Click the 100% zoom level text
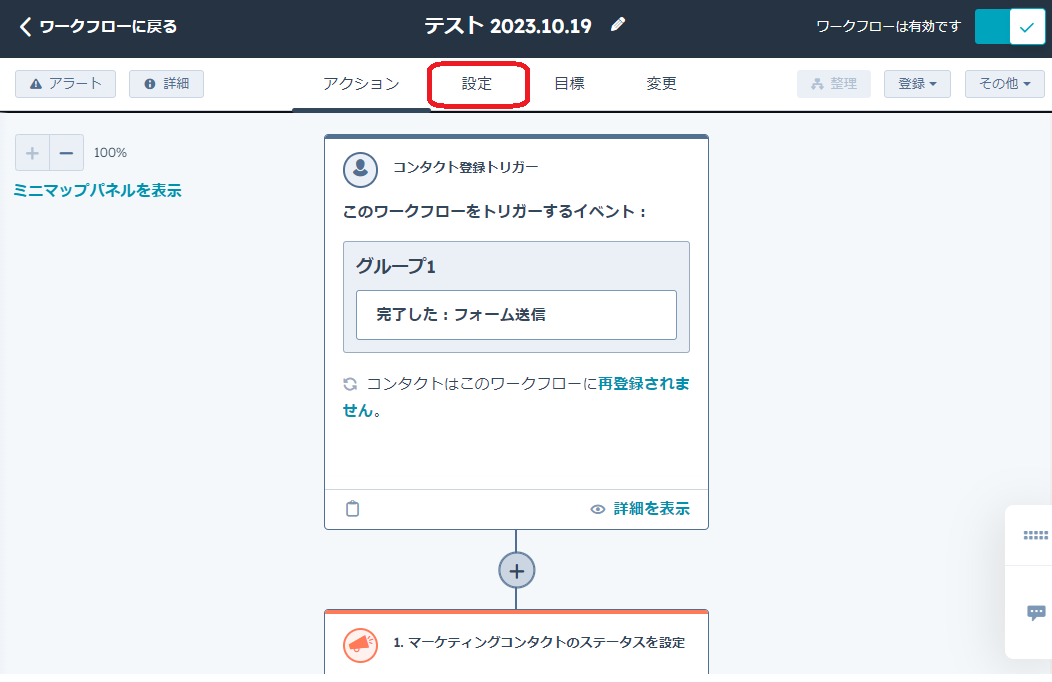 coord(110,153)
